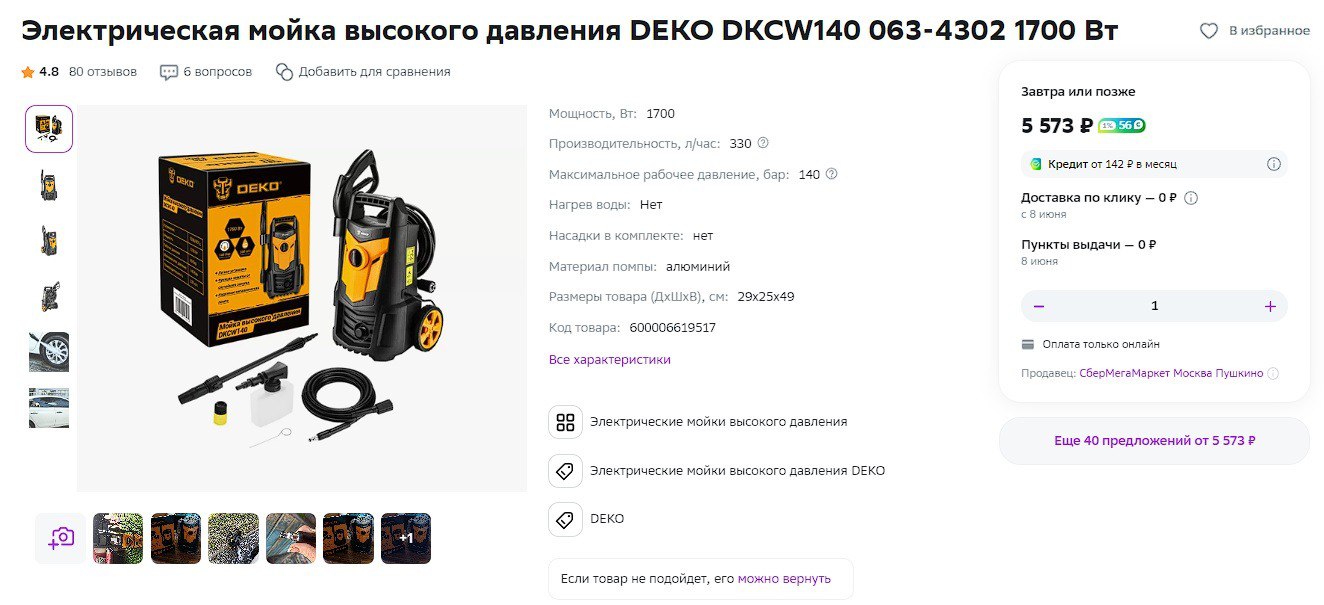The width and height of the screenshot is (1324, 605).
Task: Click the info icon next to Производительность
Action: tap(763, 143)
